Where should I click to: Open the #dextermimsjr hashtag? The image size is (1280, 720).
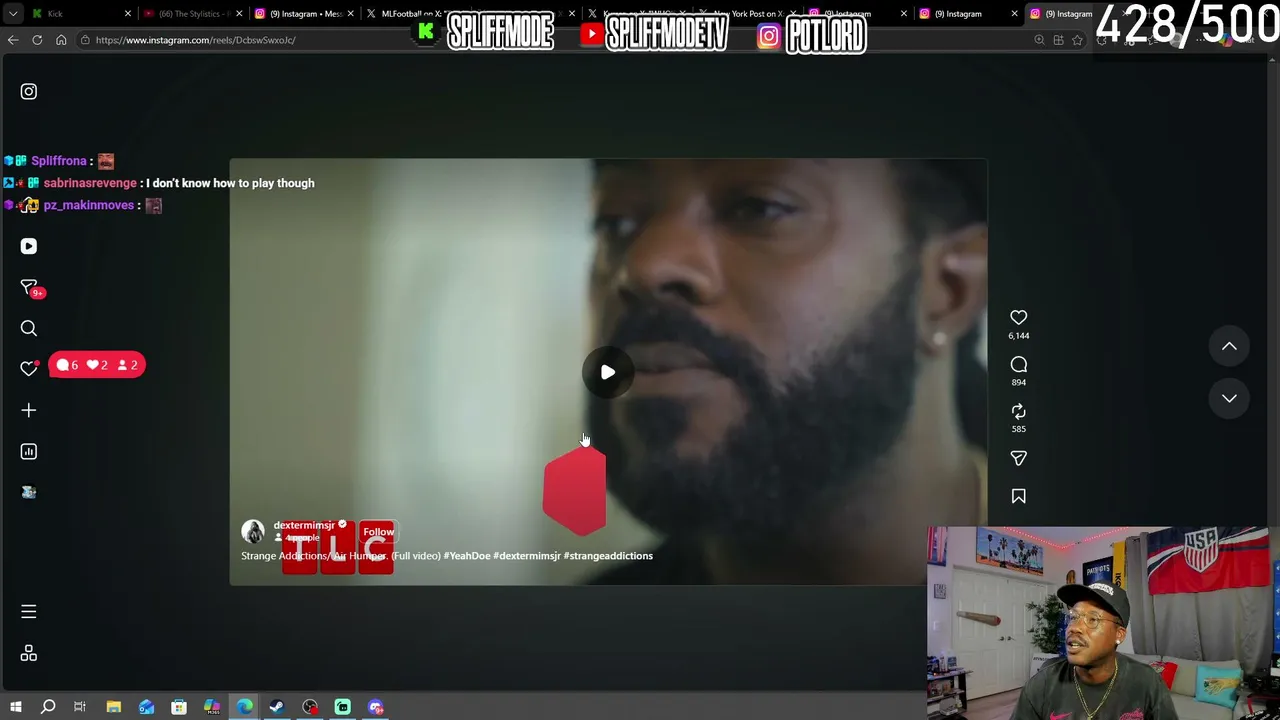click(x=527, y=556)
